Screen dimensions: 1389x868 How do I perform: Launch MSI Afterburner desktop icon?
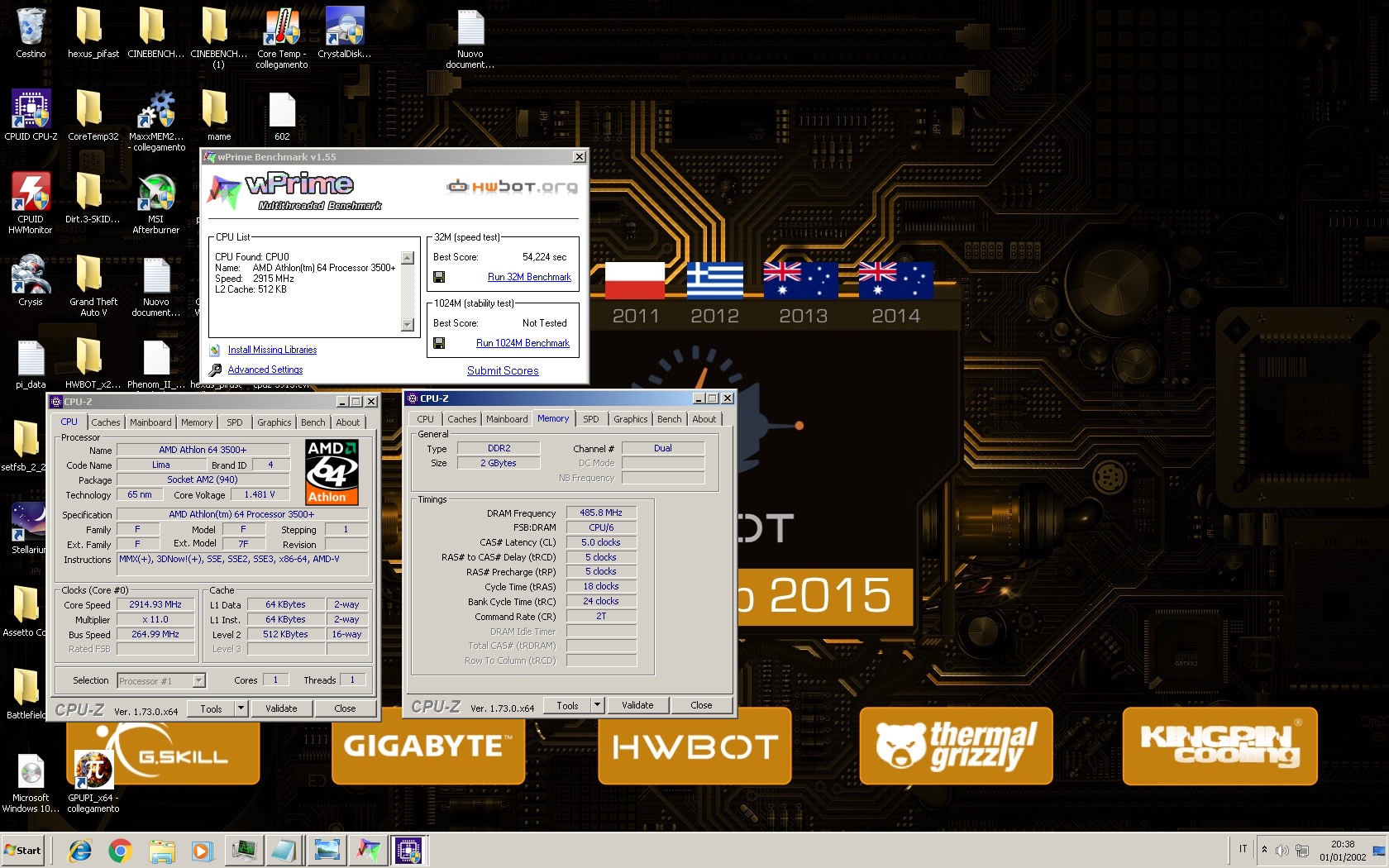[x=156, y=203]
